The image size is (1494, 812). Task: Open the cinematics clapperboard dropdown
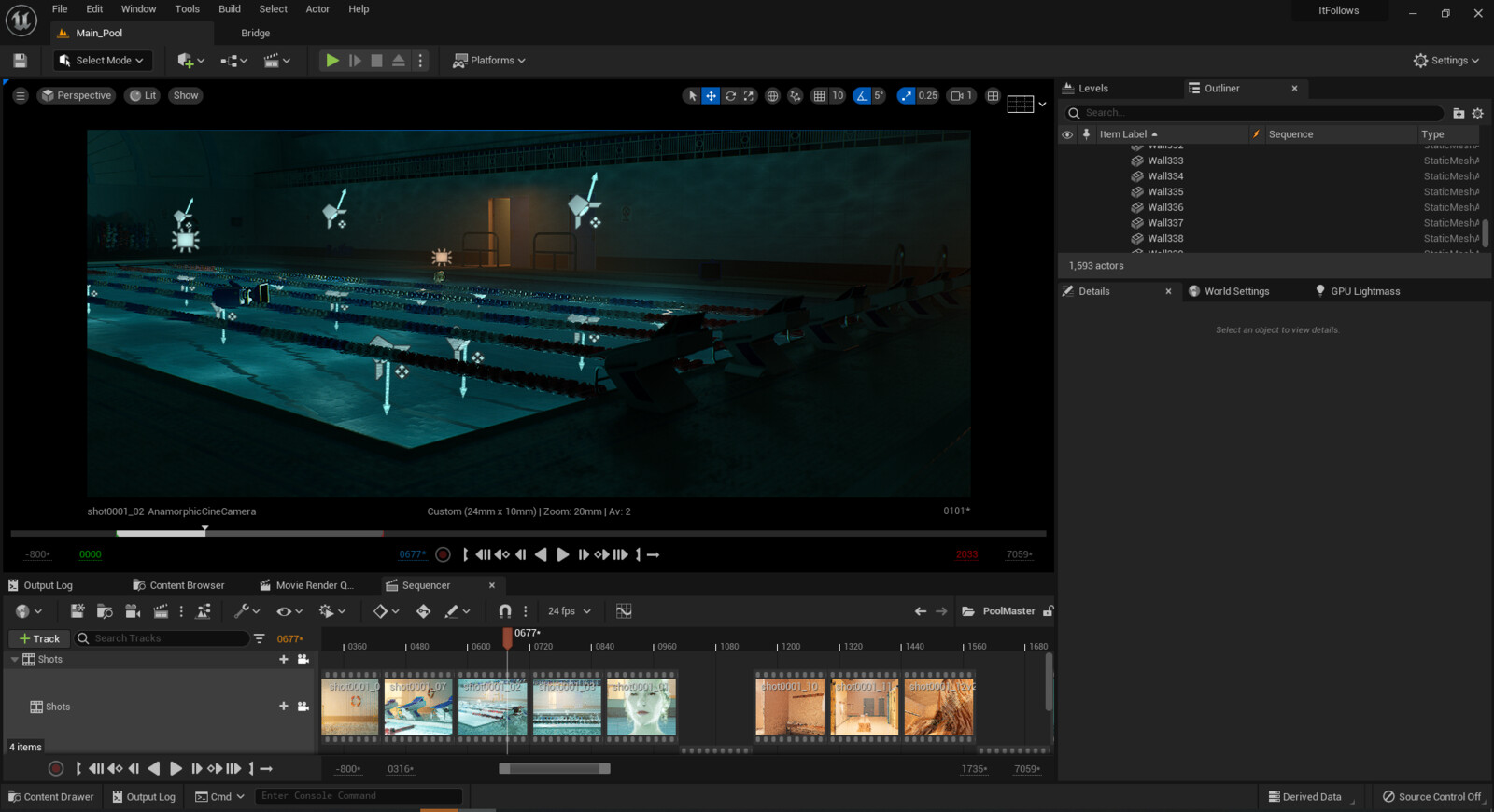point(277,61)
